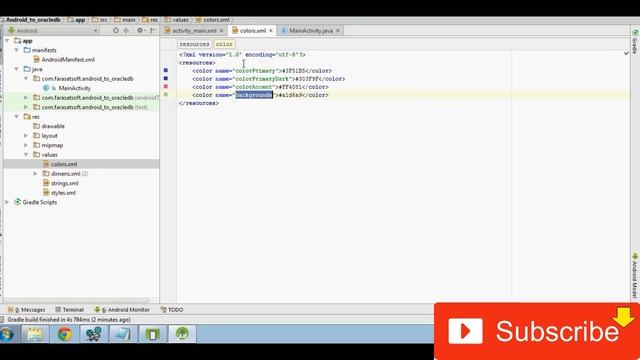Click res in the navigation breadcrumb
The image size is (640, 360).
(x=150, y=20)
